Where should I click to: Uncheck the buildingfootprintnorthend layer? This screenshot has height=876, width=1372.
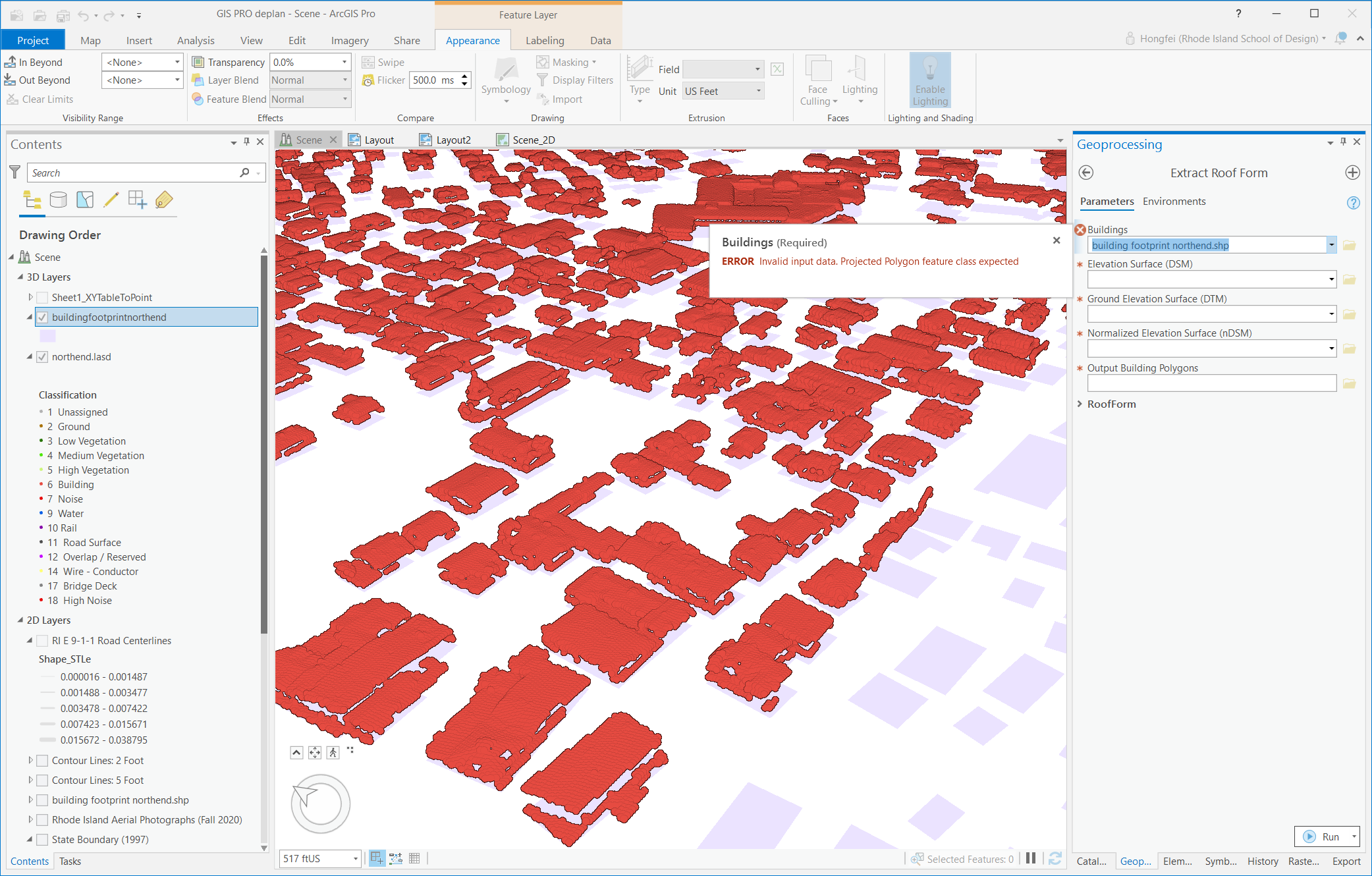[42, 317]
